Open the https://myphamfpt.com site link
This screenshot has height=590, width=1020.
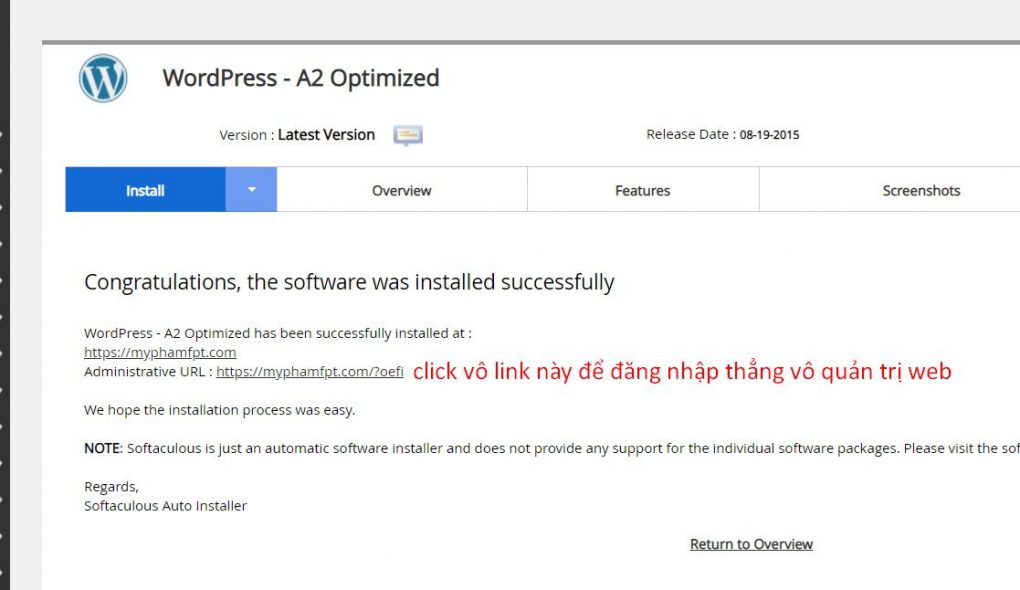[160, 352]
